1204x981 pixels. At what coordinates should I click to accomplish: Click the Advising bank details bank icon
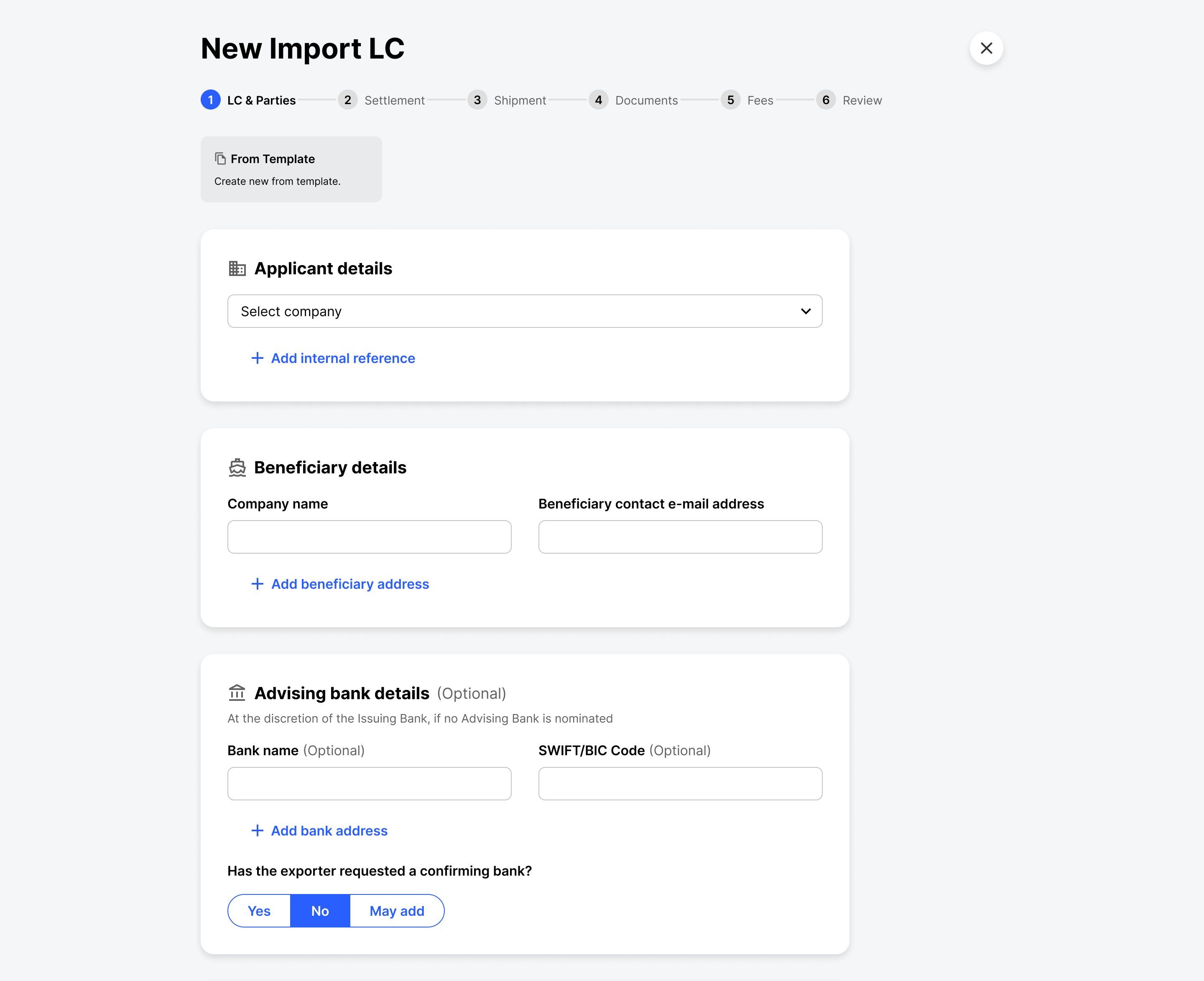pyautogui.click(x=237, y=693)
